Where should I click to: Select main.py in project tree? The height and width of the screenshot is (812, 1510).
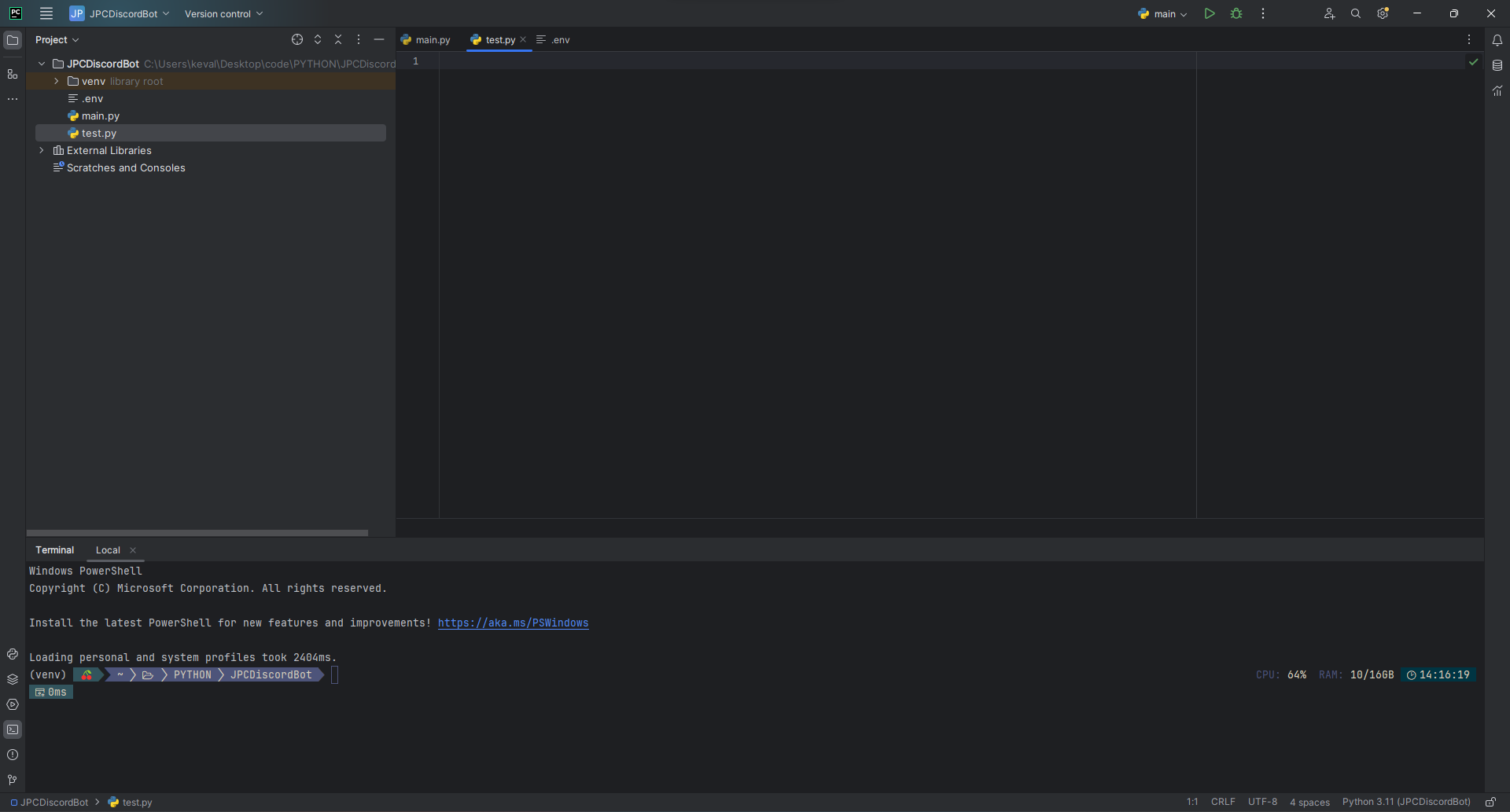click(x=211, y=116)
